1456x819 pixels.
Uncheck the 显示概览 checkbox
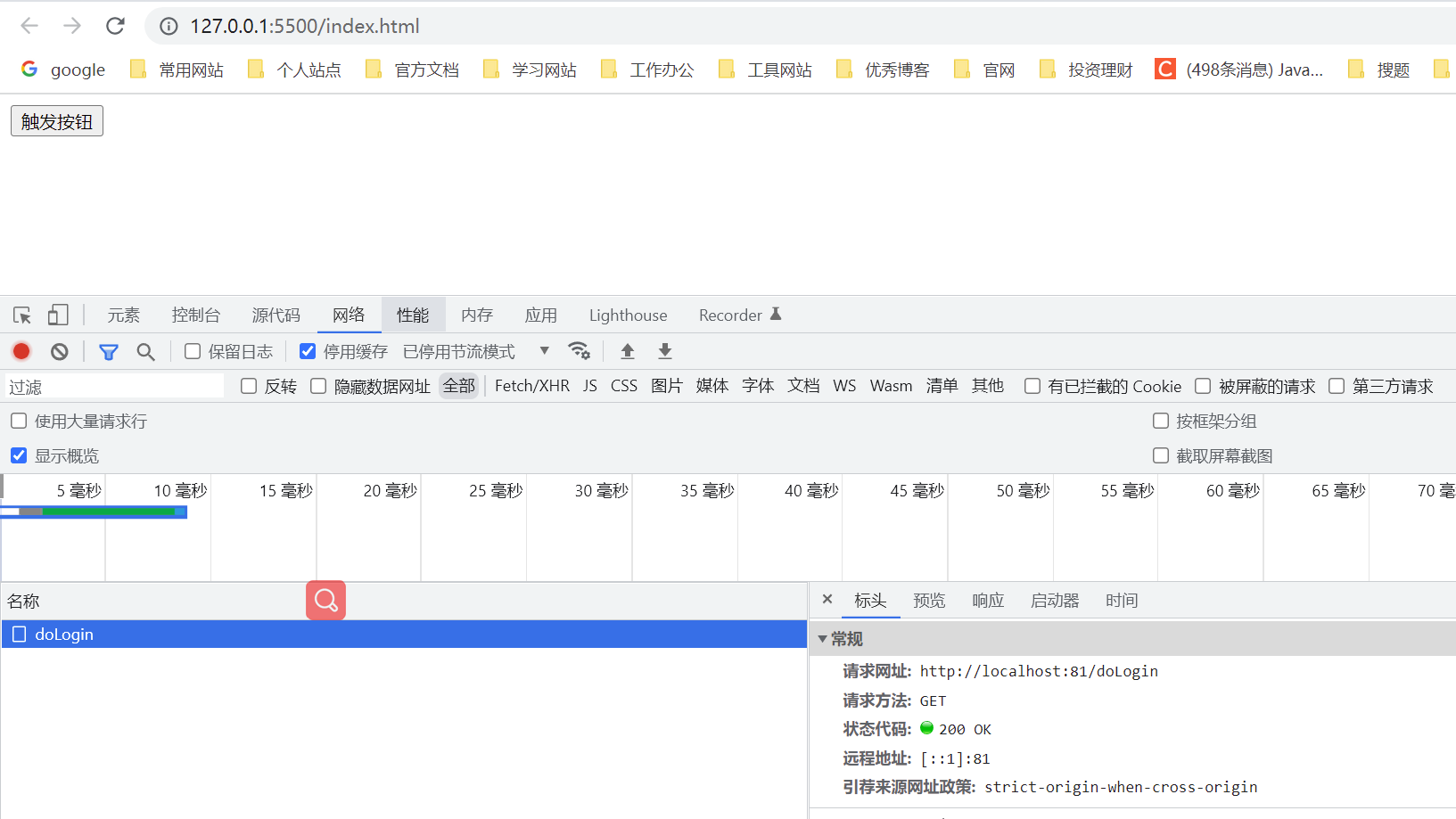(x=19, y=455)
